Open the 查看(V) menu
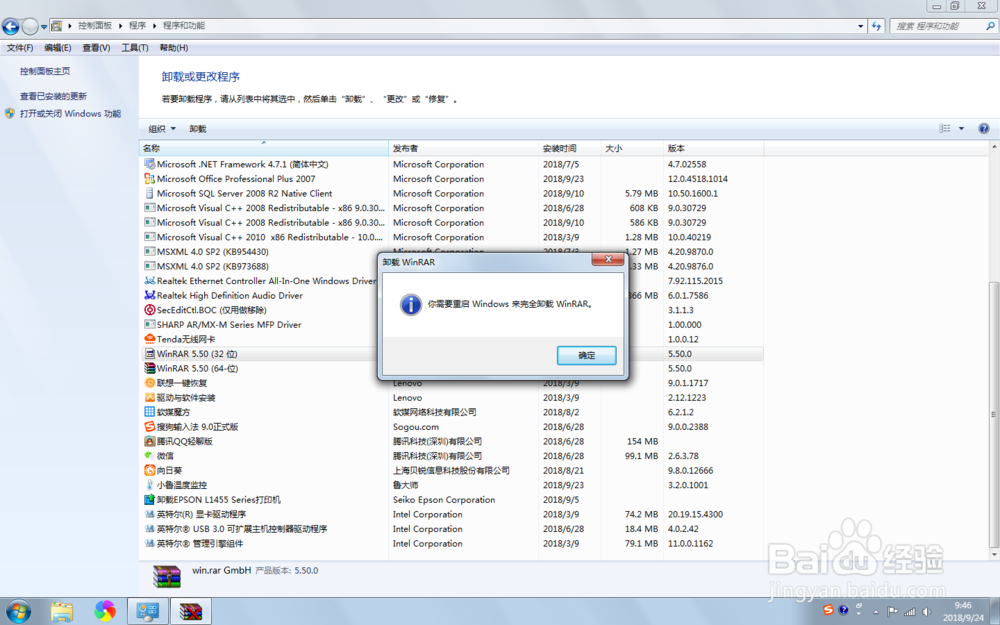1000x625 pixels. [96, 48]
